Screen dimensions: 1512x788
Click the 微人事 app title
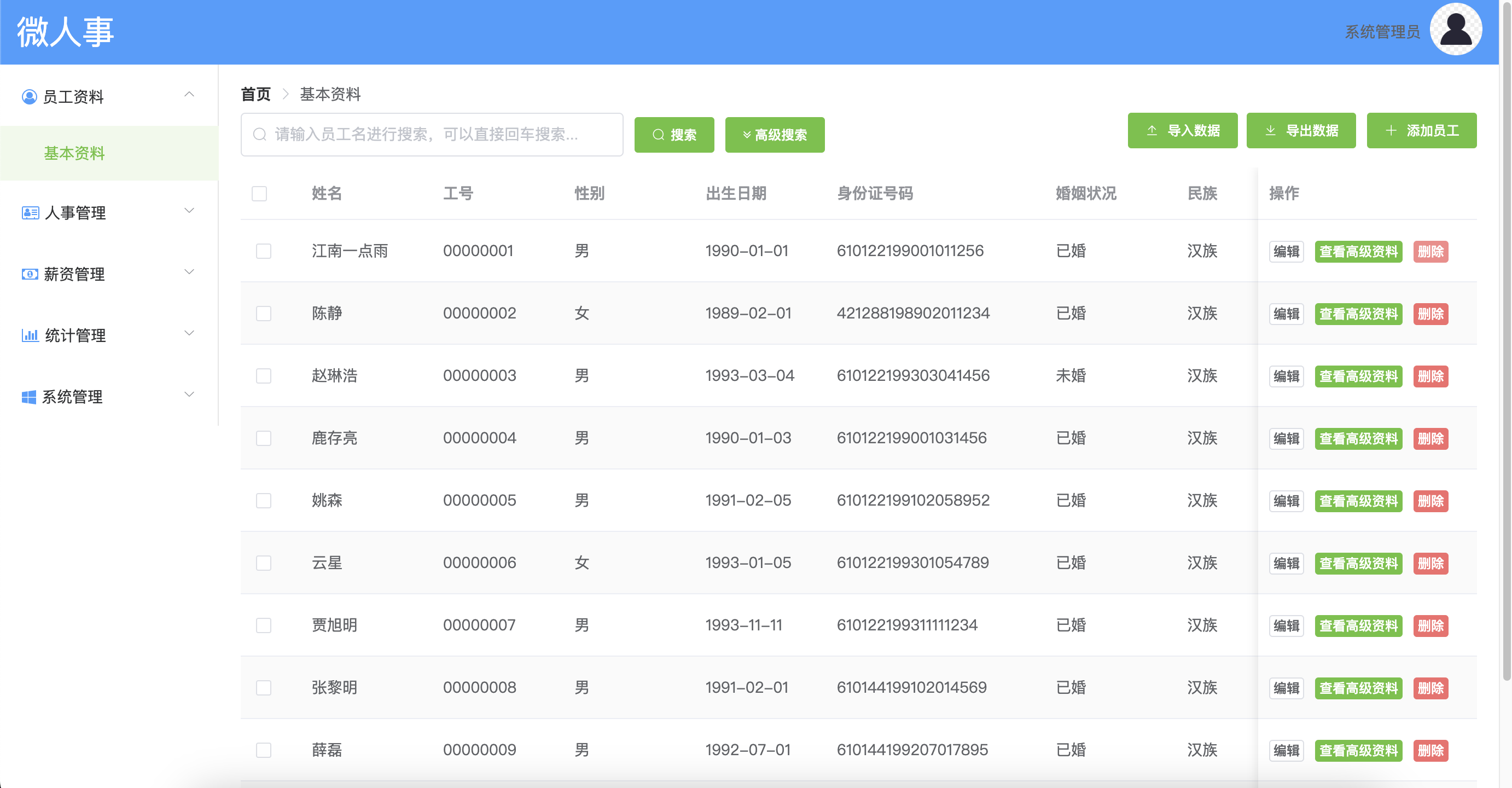(65, 32)
